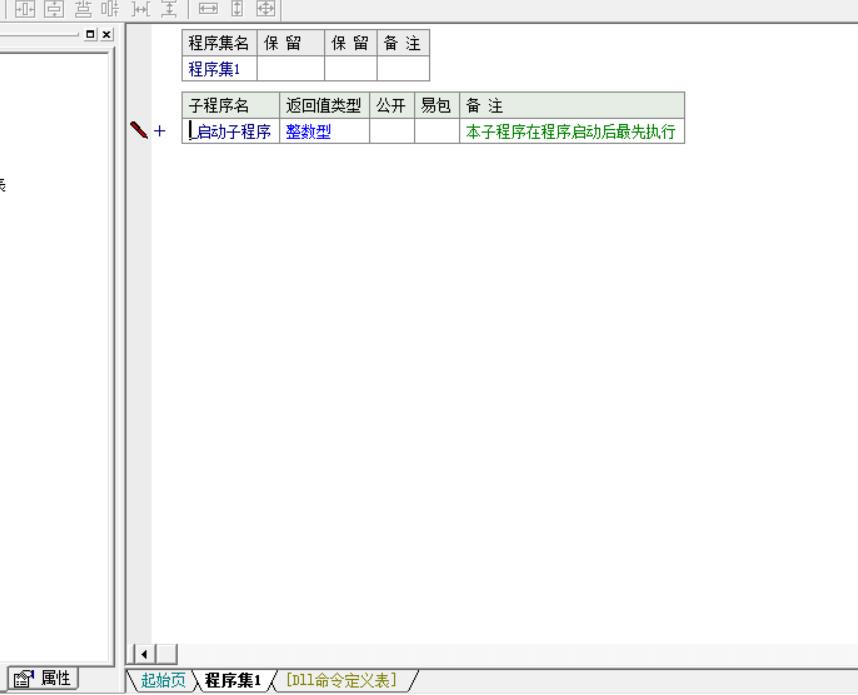Image resolution: width=858 pixels, height=695 pixels.
Task: Click the red pen marker icon
Action: (139, 130)
